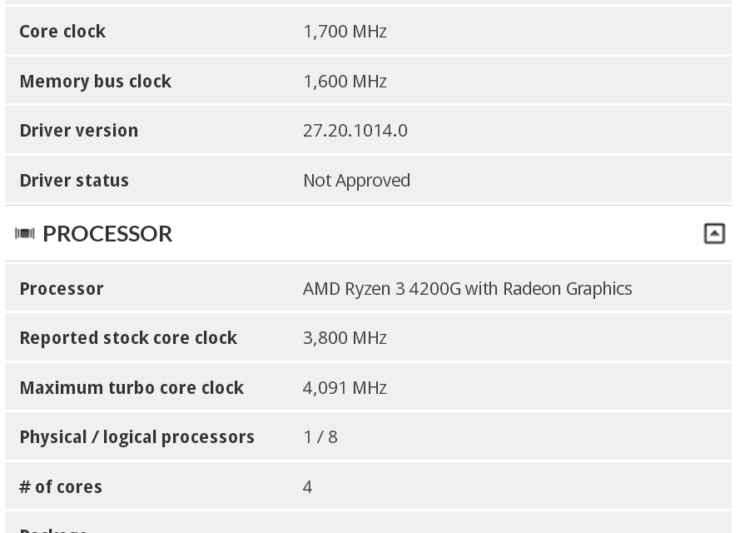Select the Processor row label
This screenshot has width=740, height=533.
(62, 289)
